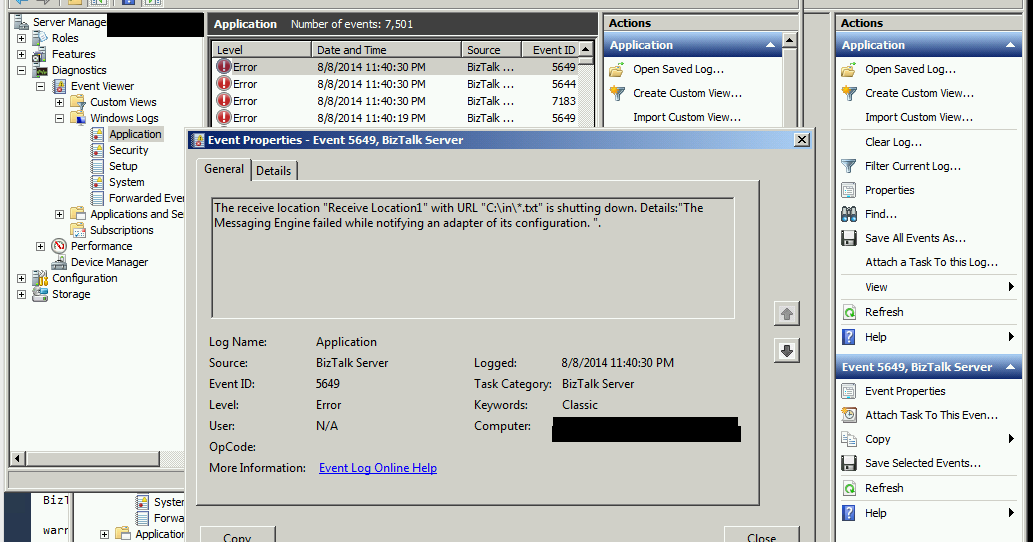Image resolution: width=1033 pixels, height=542 pixels.
Task: Collapse the Event 5649, BizTalk Server section
Action: tap(1010, 367)
